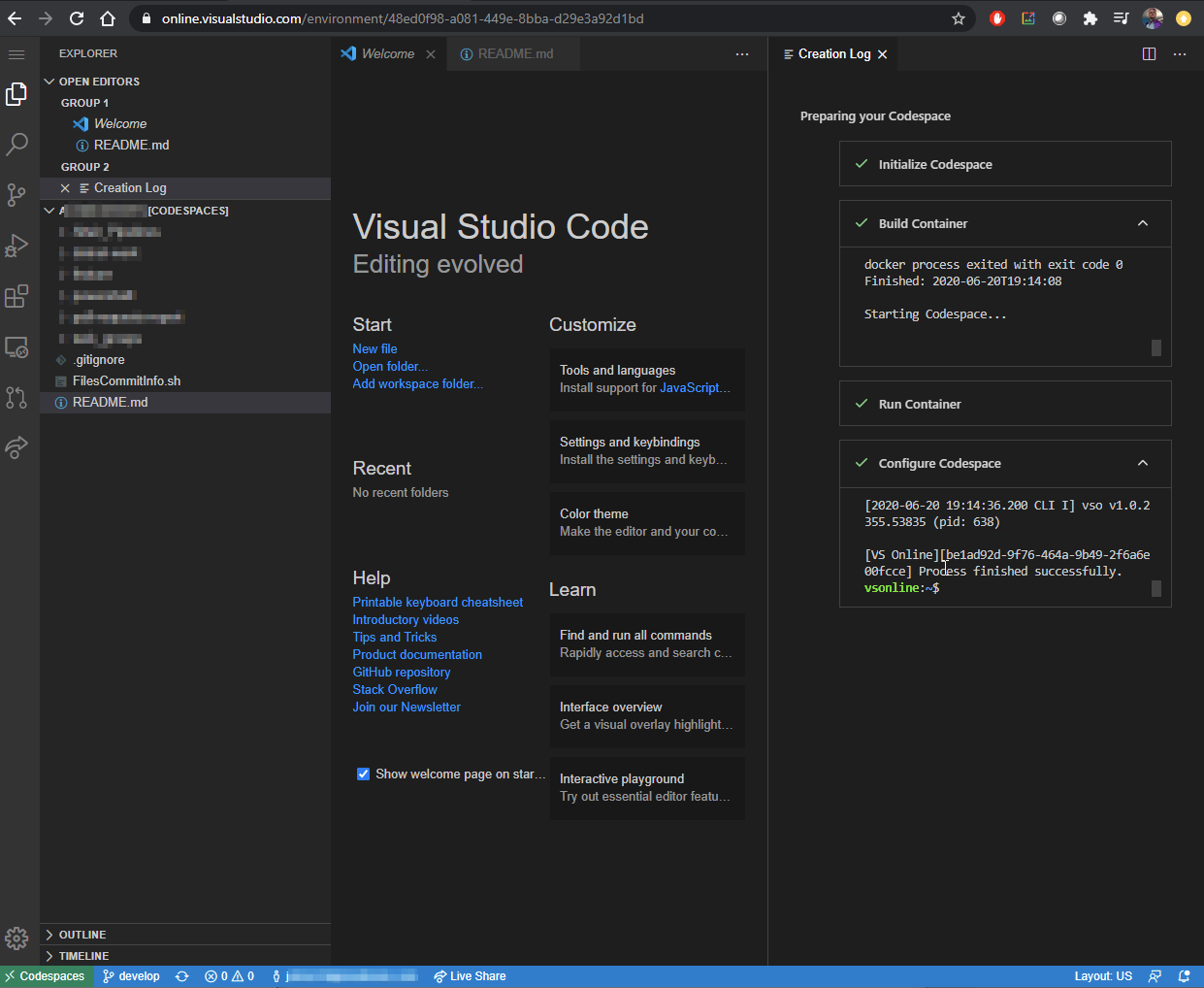Expand the Outline section

[185, 935]
